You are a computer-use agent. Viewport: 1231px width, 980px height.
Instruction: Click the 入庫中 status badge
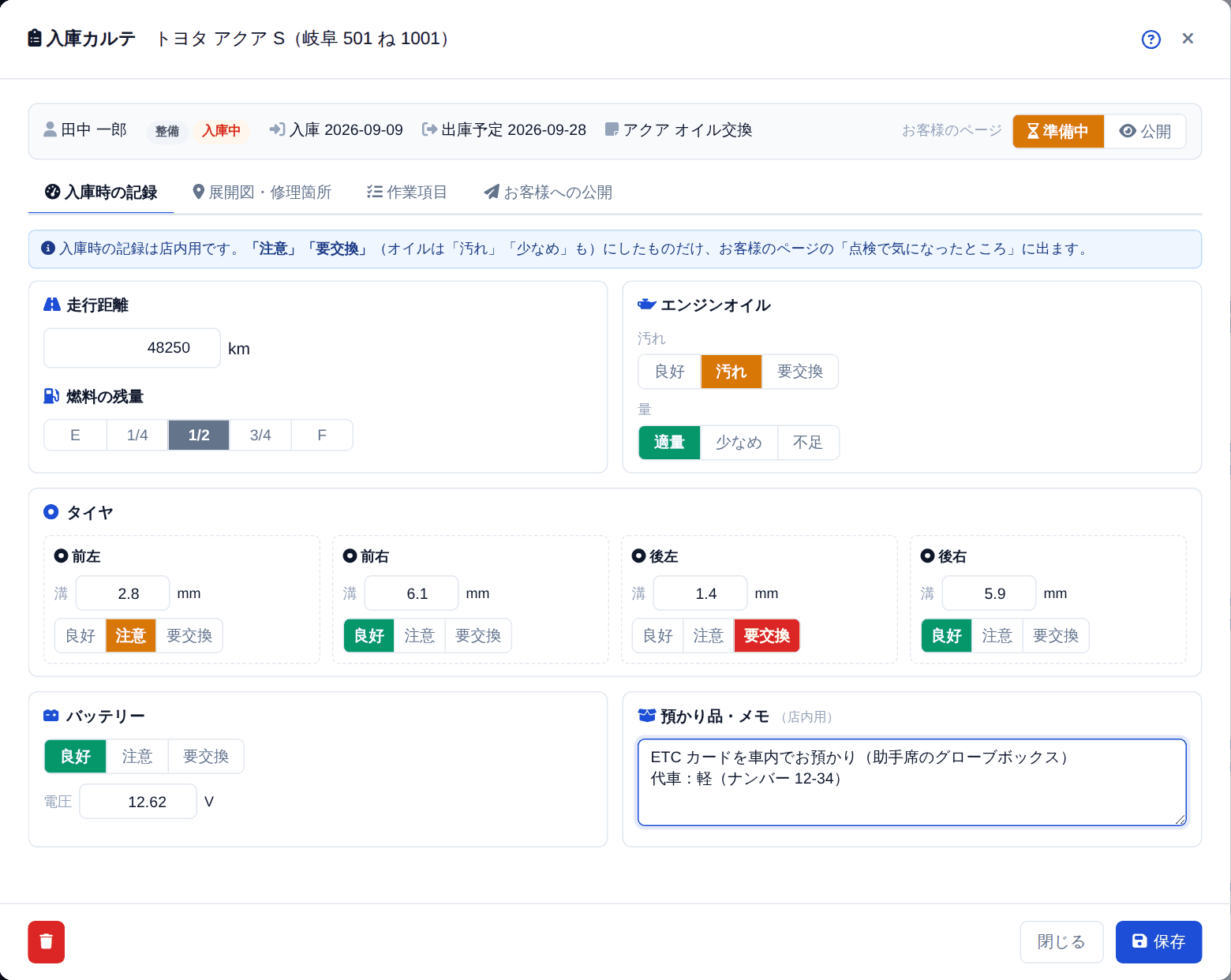pos(221,131)
